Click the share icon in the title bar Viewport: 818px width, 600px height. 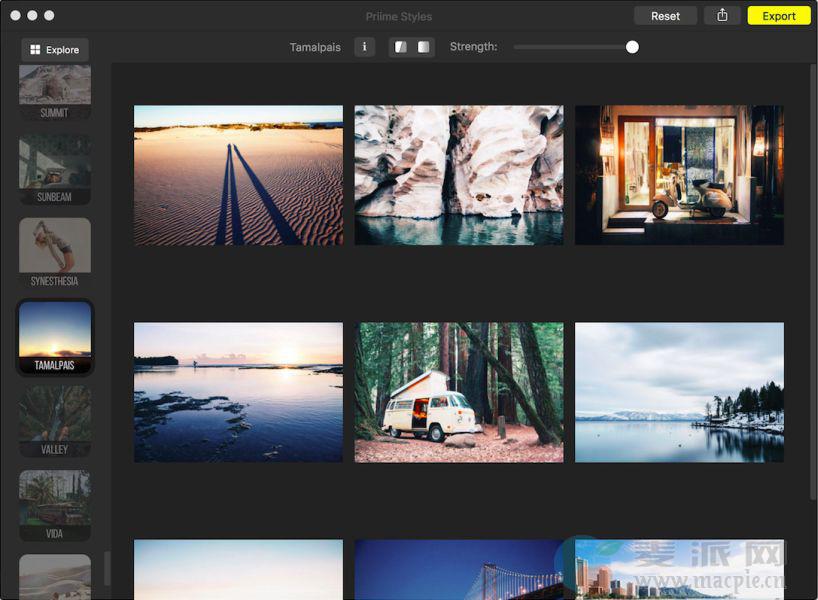[x=722, y=16]
